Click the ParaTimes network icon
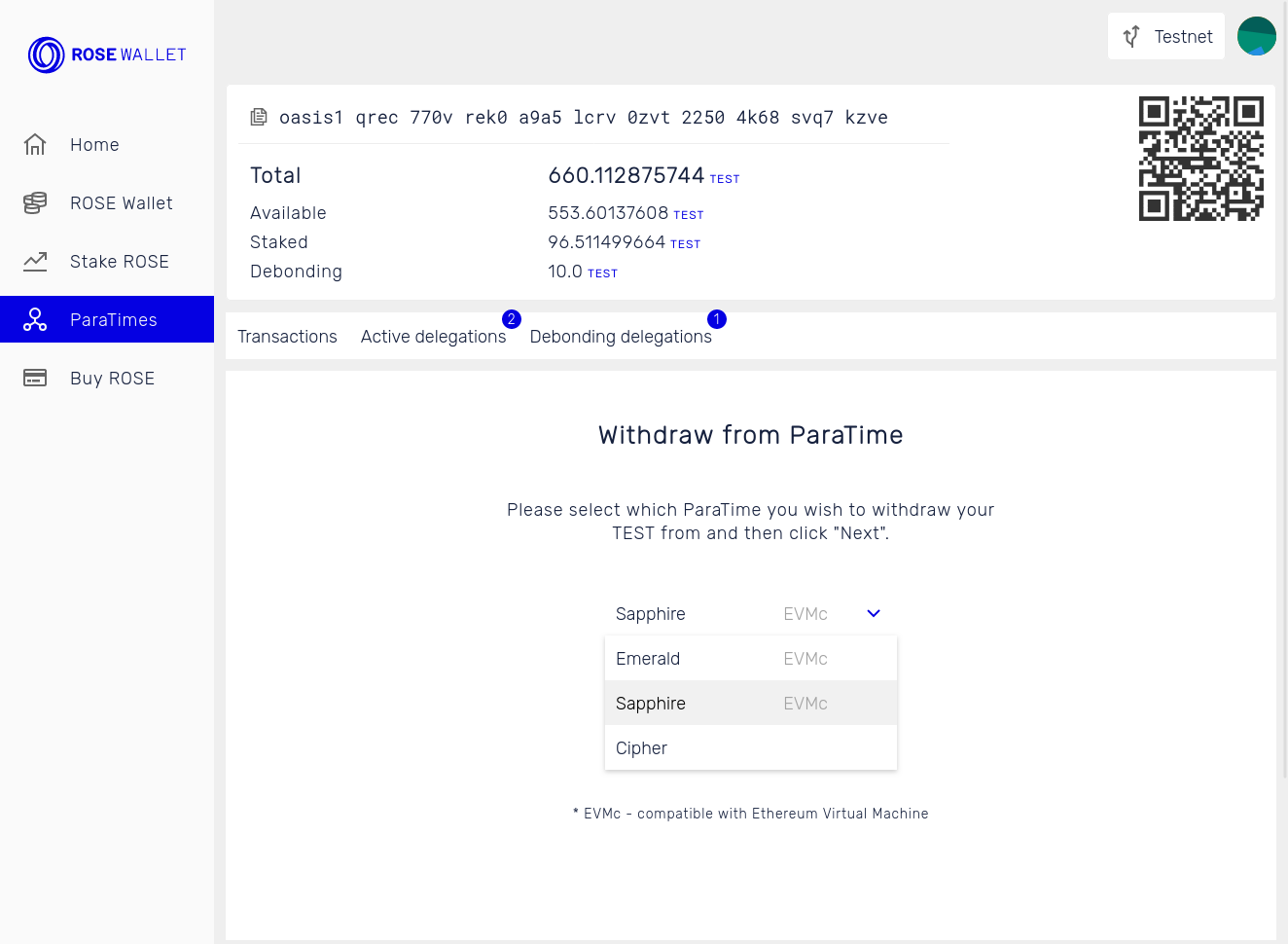 [x=35, y=319]
